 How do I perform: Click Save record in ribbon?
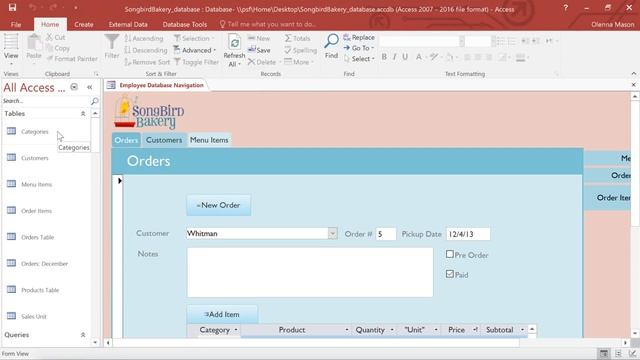259,50
